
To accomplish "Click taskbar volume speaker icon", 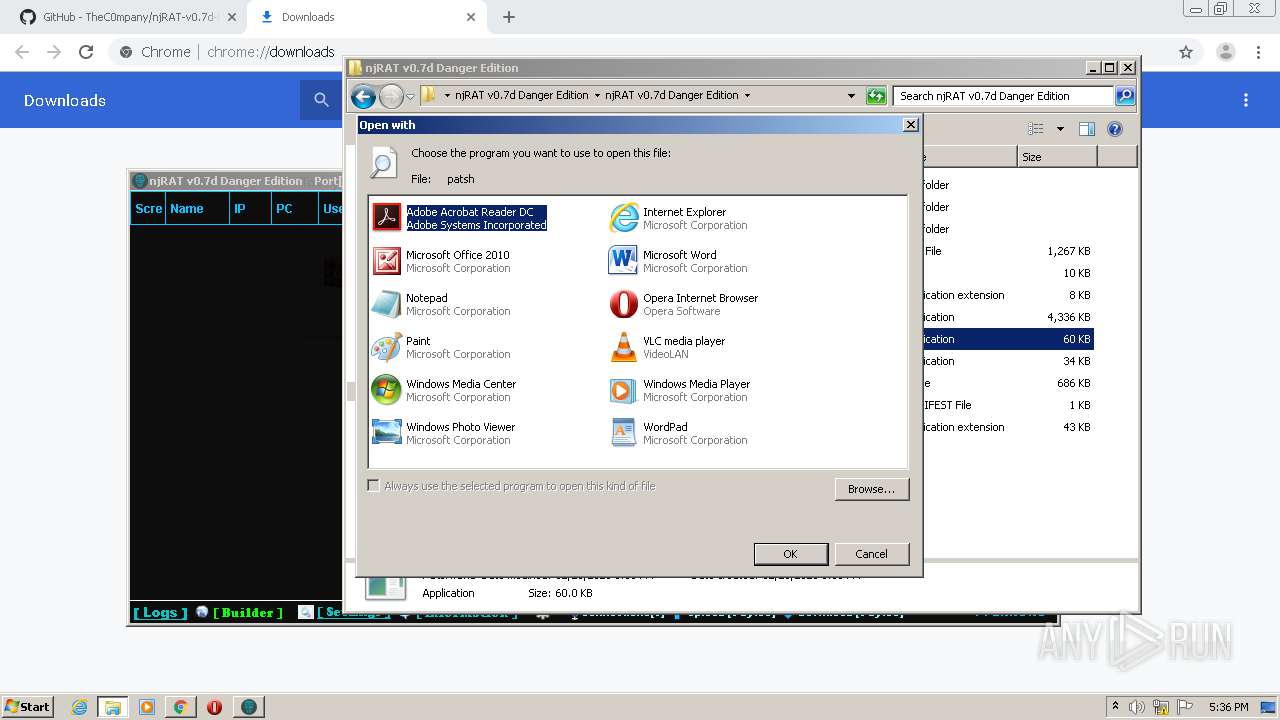I will [x=1137, y=707].
